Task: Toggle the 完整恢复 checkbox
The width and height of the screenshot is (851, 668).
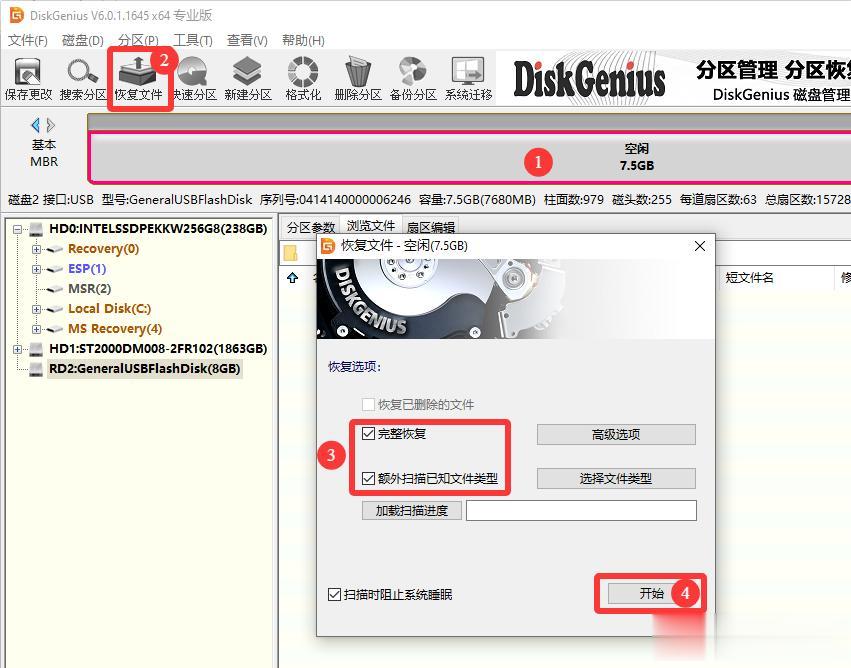Action: 369,433
